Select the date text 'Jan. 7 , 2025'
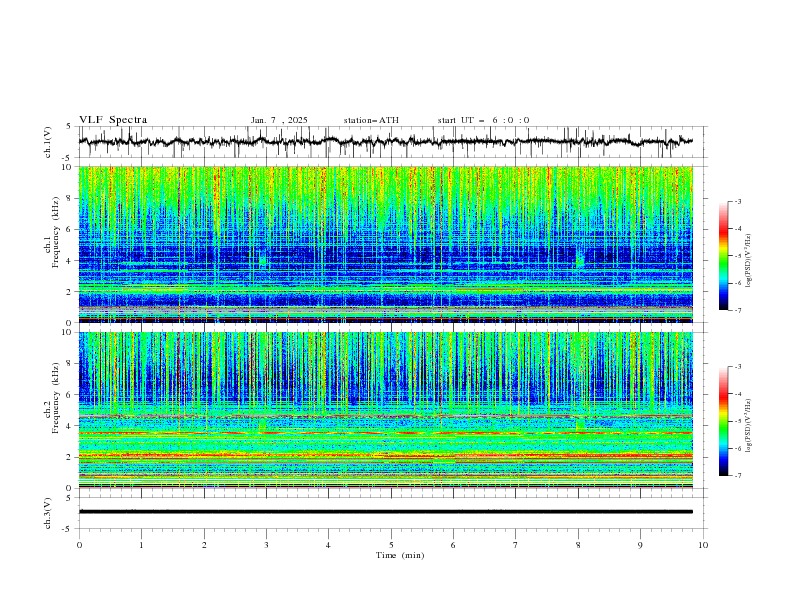792x612 pixels. [x=279, y=120]
